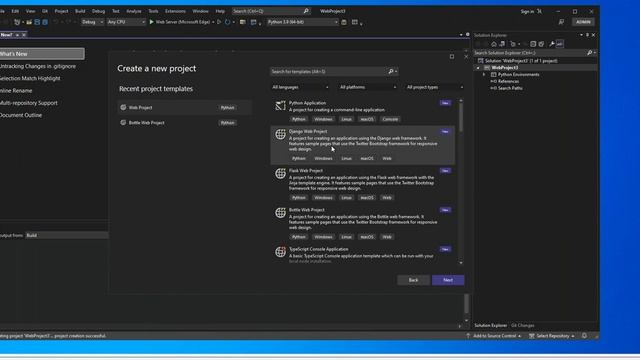Open the Debug configuration dropdown
The width and height of the screenshot is (640, 360).
click(92, 22)
